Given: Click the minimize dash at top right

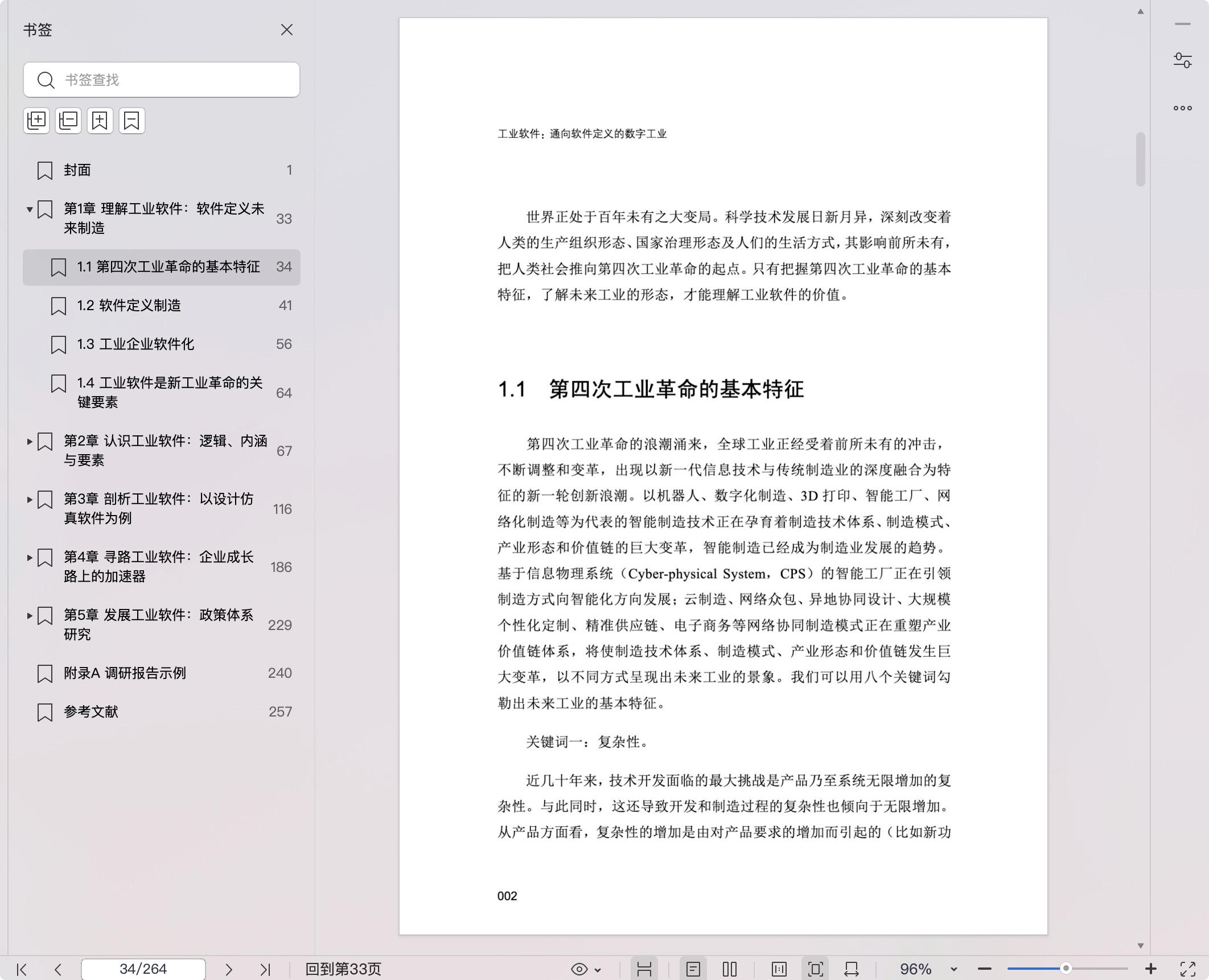Looking at the screenshot, I should tap(1183, 24).
